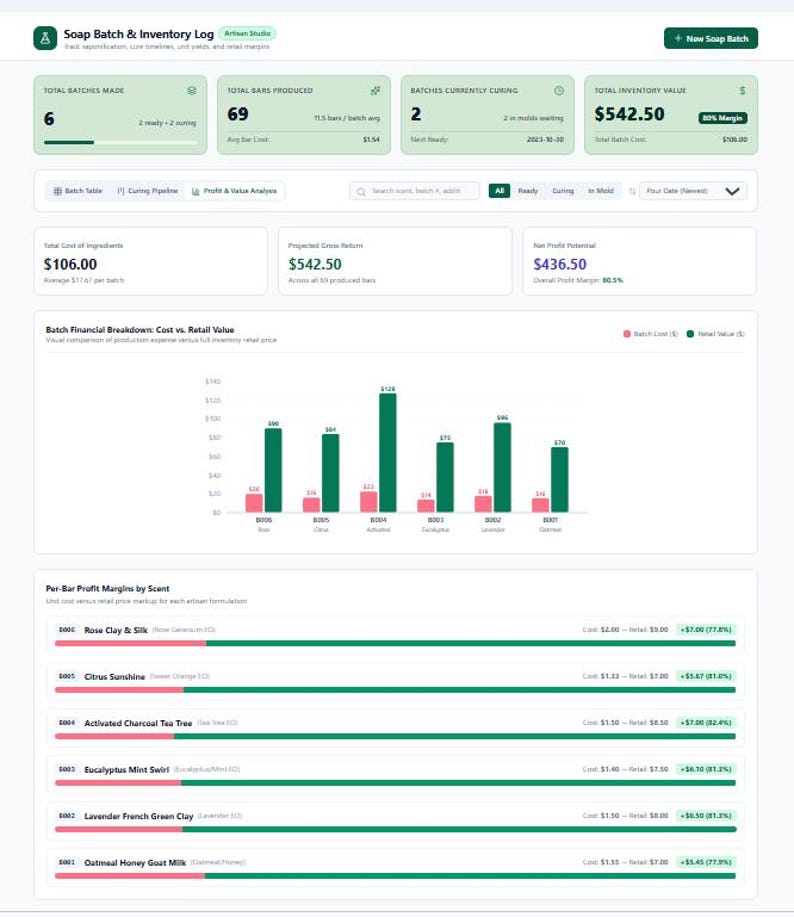Select the Lavender French Green Clay row
The height and width of the screenshot is (917, 794).
(395, 822)
